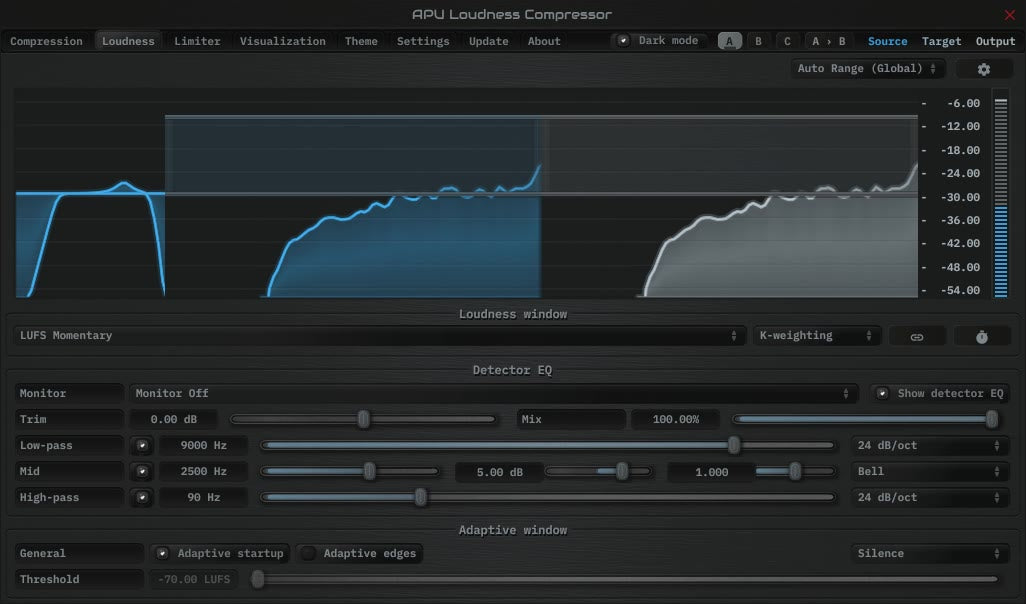
Task: Toggle the Low-pass filter enable checkbox
Action: 142,446
